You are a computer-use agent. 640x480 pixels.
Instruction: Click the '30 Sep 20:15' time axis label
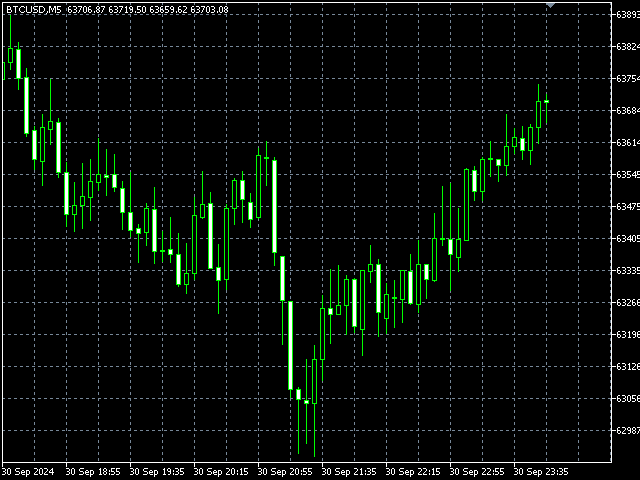[x=221, y=472]
